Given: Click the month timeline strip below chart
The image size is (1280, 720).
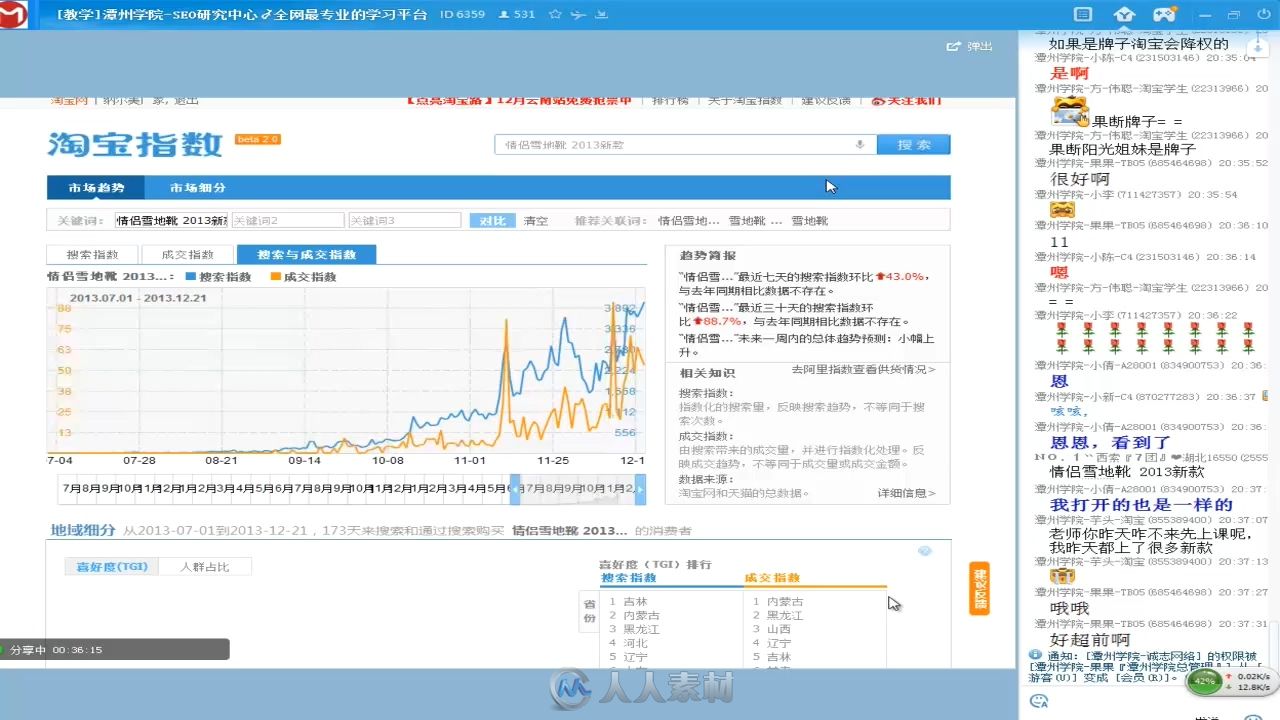Looking at the screenshot, I should [x=351, y=488].
